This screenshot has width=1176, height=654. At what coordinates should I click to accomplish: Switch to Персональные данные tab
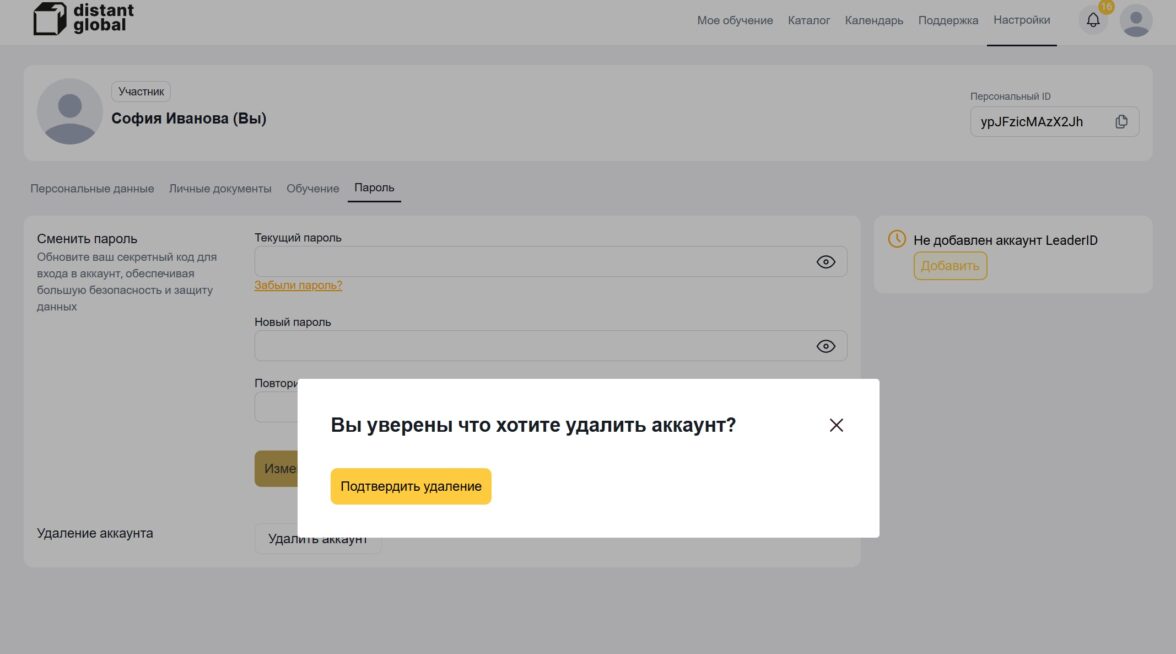point(92,188)
